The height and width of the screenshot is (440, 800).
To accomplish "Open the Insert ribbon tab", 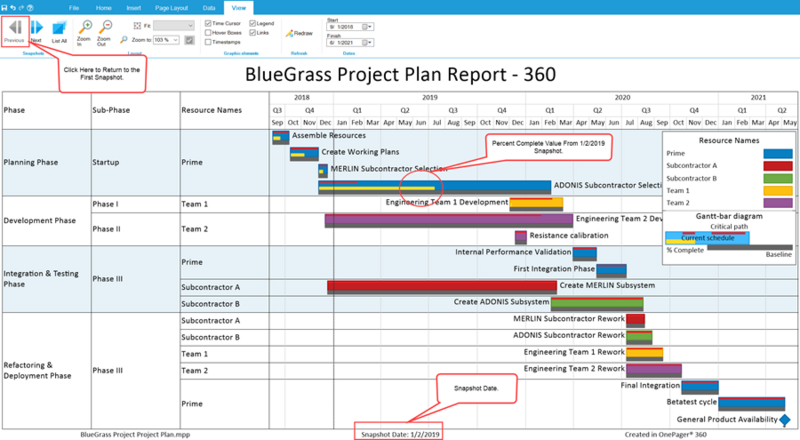I will click(134, 8).
